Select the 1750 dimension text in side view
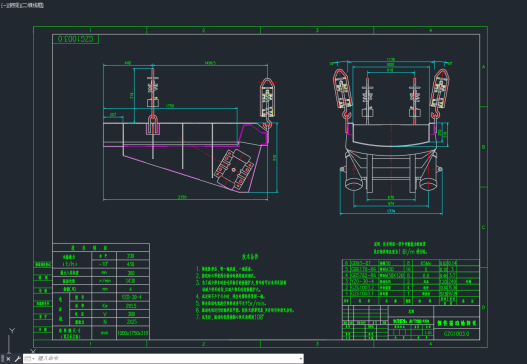This screenshot has height=364, width=527. coord(170,106)
